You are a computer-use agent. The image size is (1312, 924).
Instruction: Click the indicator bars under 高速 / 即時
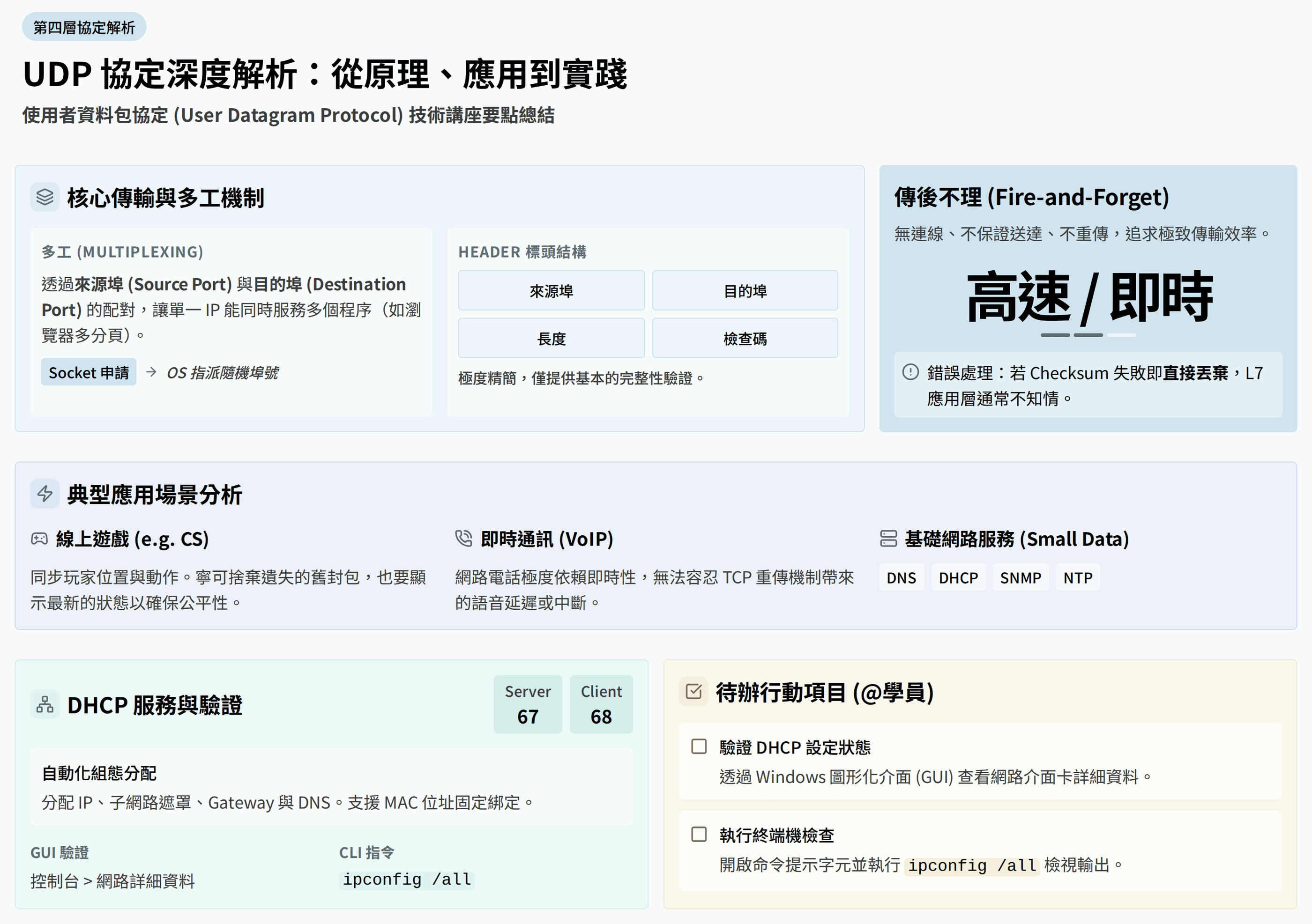[1088, 335]
